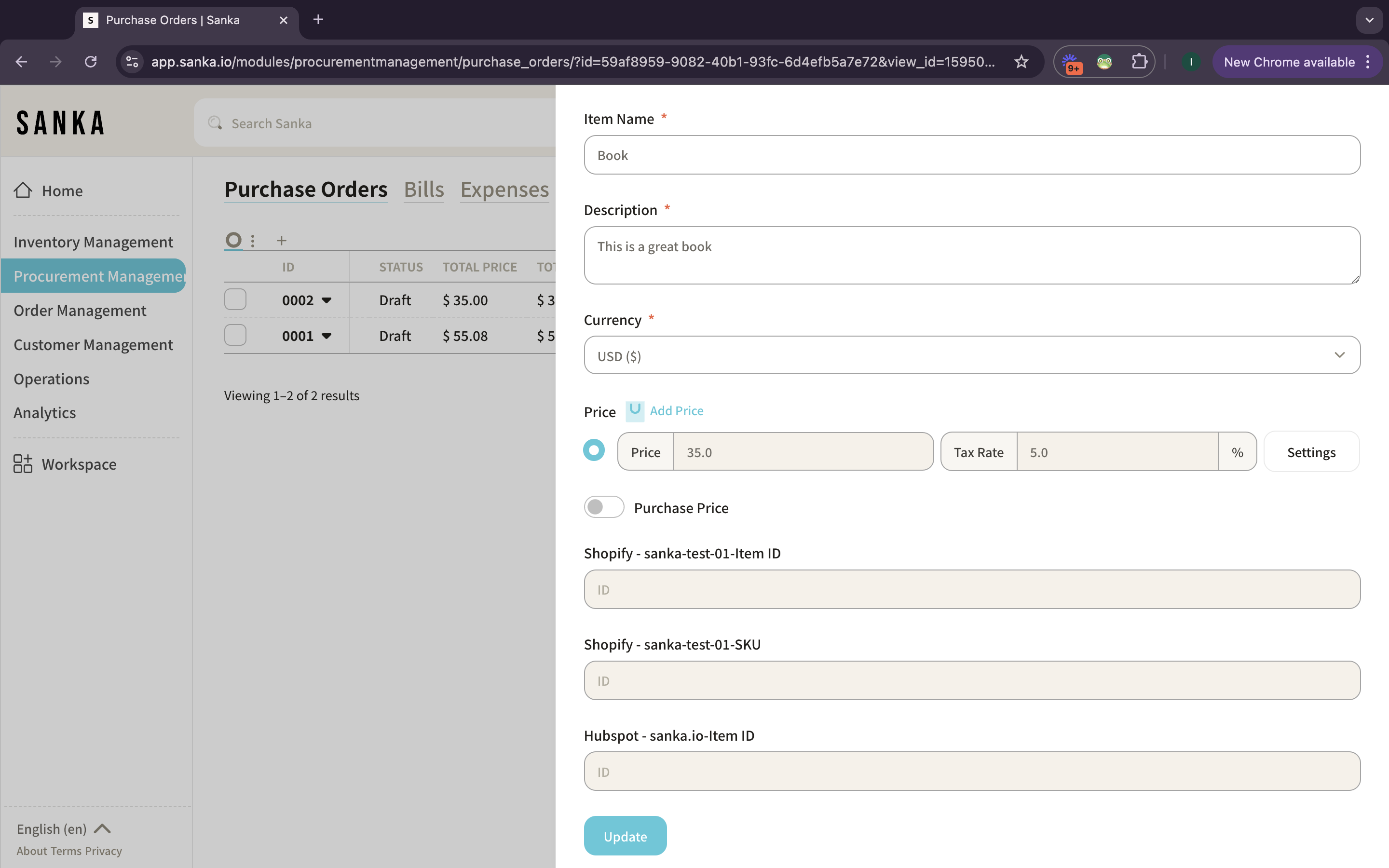Open the Privacy link in footer
Screen dimensions: 1389x868
(x=103, y=851)
